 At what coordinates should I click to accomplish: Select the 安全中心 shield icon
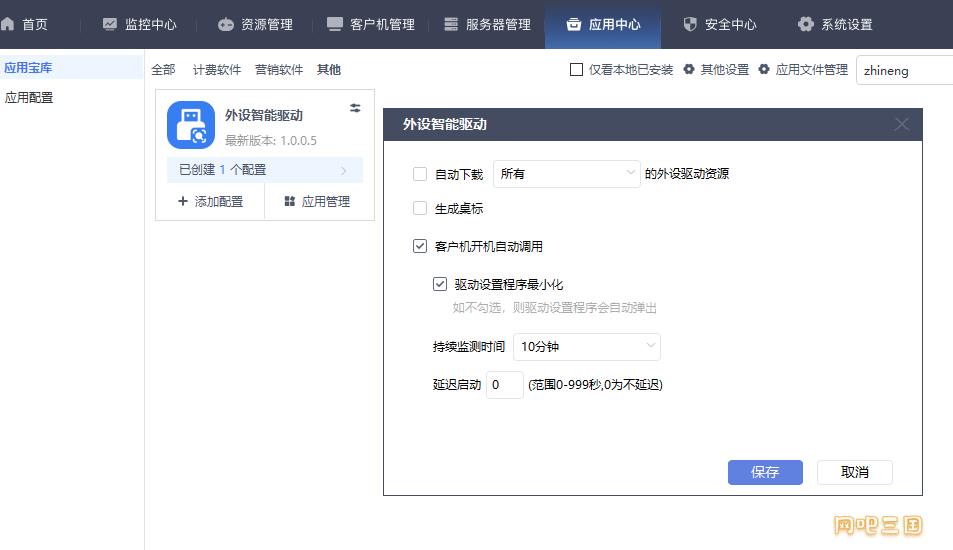690,24
